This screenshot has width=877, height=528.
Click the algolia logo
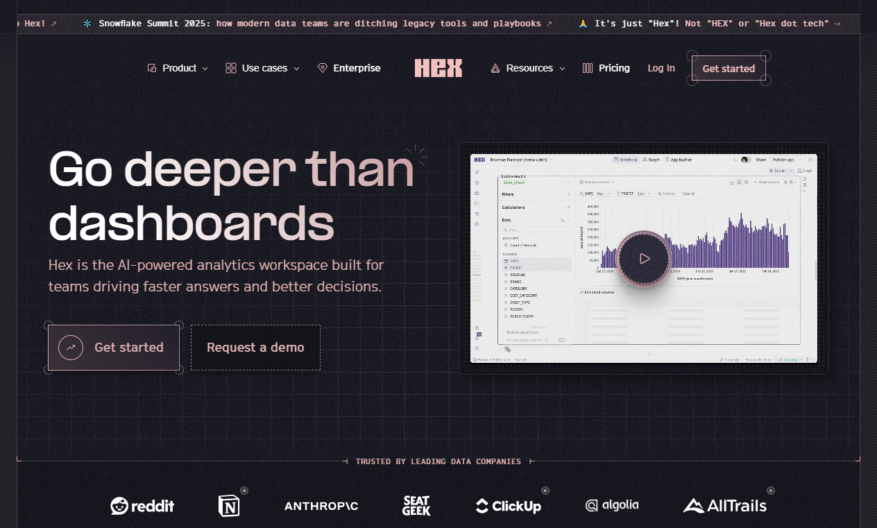612,506
